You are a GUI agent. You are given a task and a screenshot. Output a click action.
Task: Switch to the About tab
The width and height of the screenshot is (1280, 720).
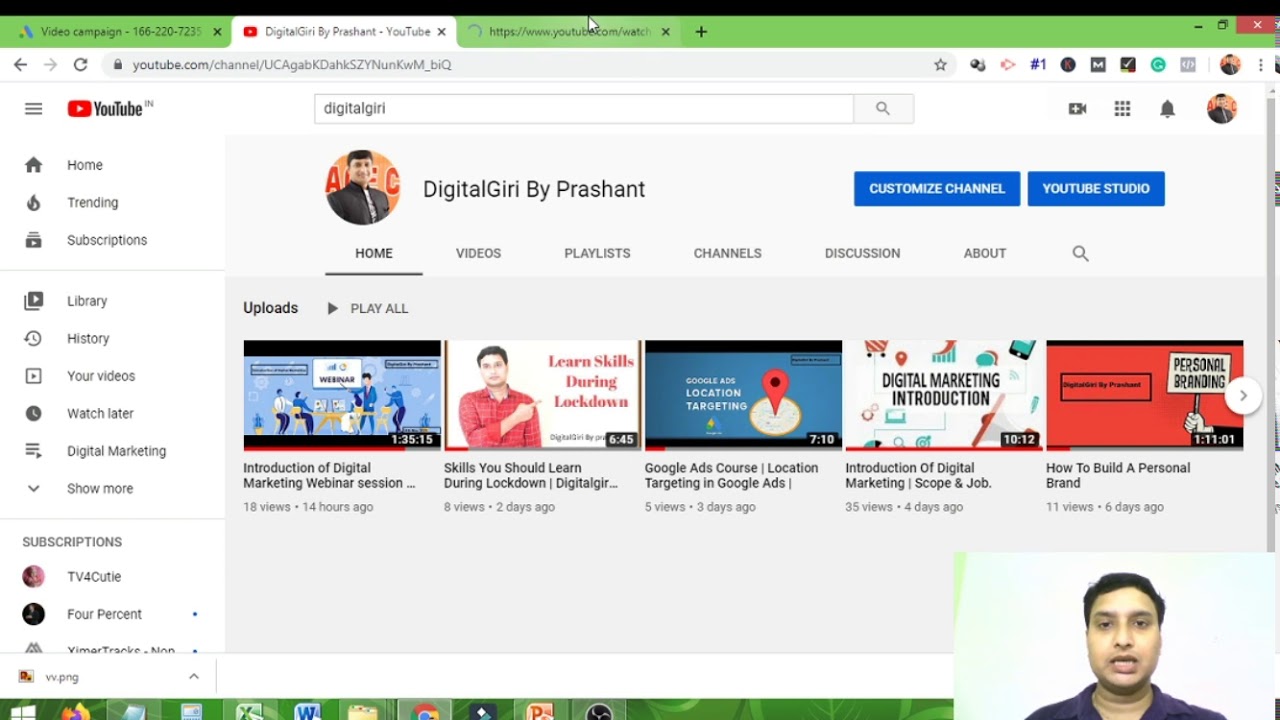point(985,253)
